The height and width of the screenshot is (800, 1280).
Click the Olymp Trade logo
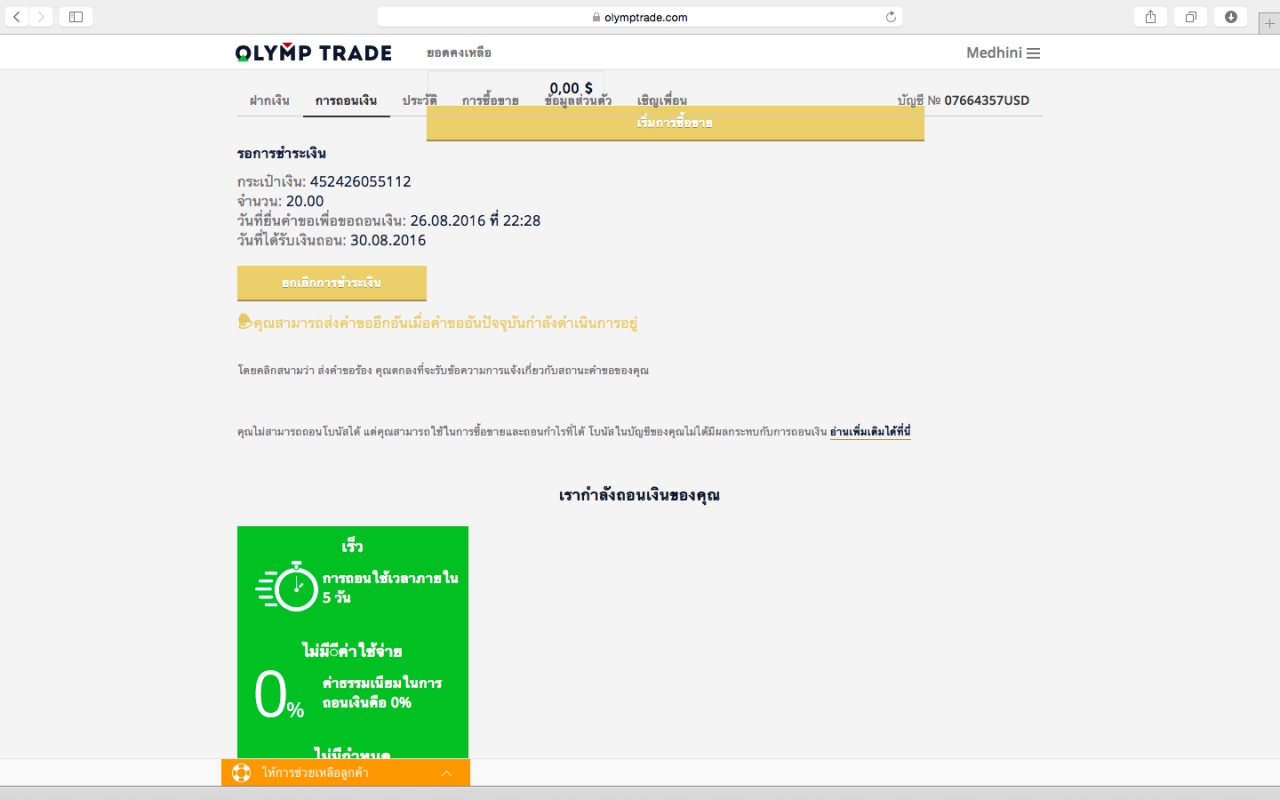tap(313, 53)
